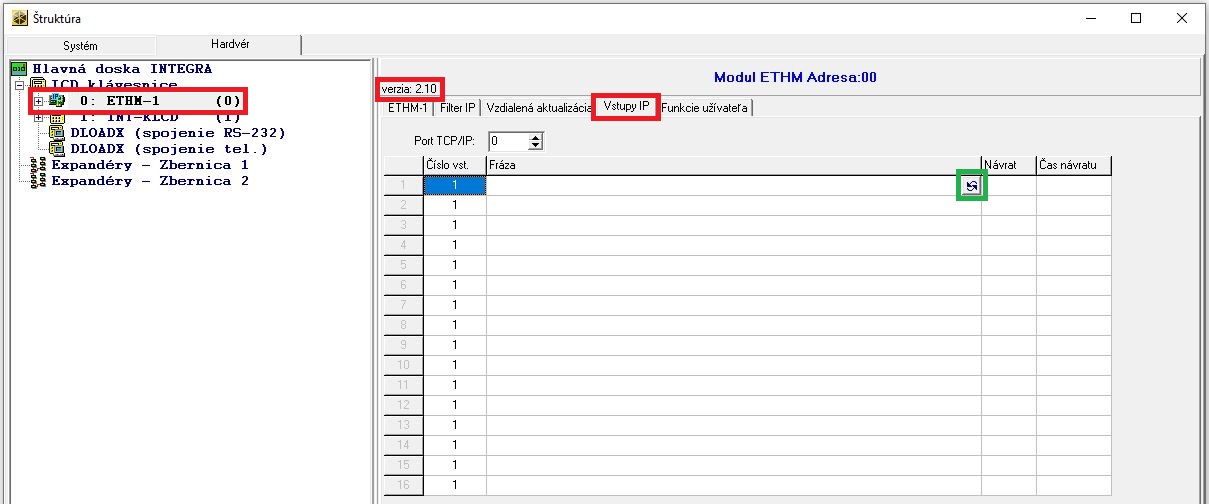Switch to the Funkcie užívateľa tab
The height and width of the screenshot is (504, 1209).
tap(704, 108)
